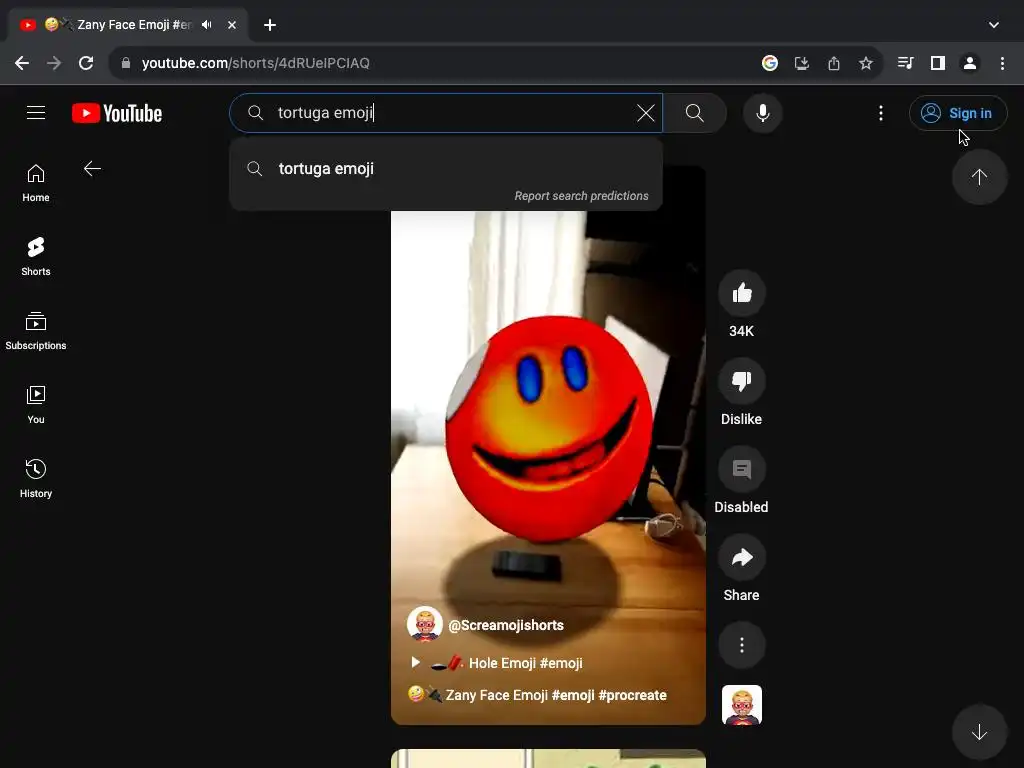Open the @Screamojishorts channel link
The width and height of the screenshot is (1024, 768).
[505, 625]
